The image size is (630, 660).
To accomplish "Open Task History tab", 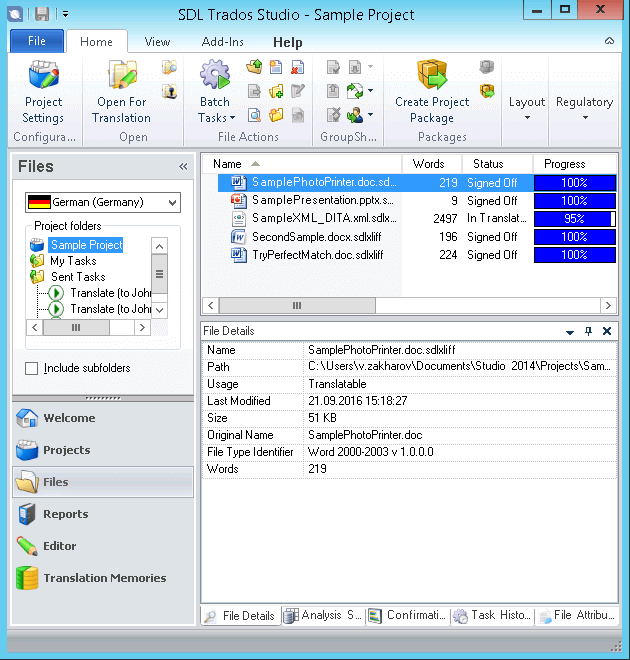I will point(492,615).
